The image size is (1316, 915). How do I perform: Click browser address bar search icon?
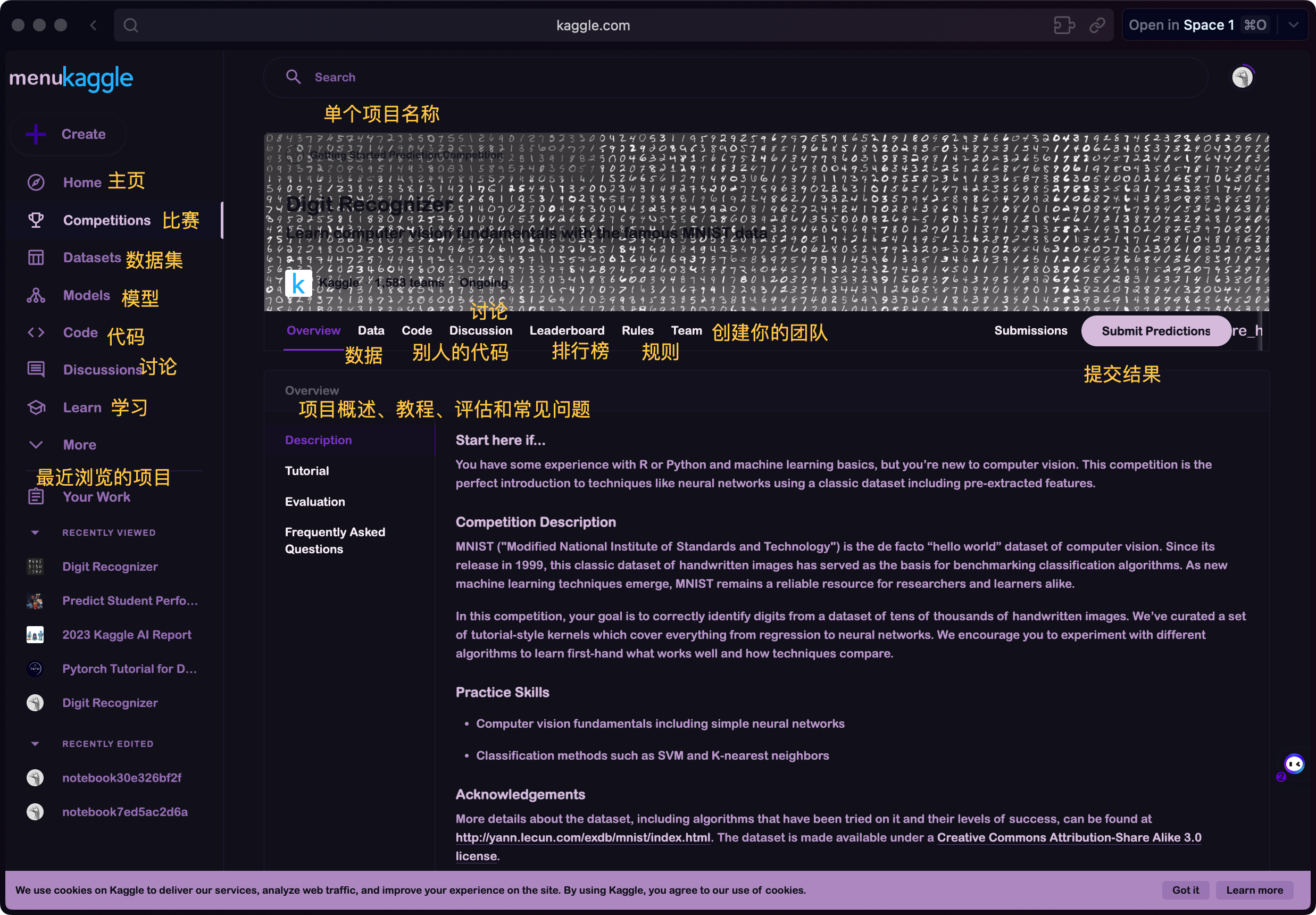click(131, 25)
